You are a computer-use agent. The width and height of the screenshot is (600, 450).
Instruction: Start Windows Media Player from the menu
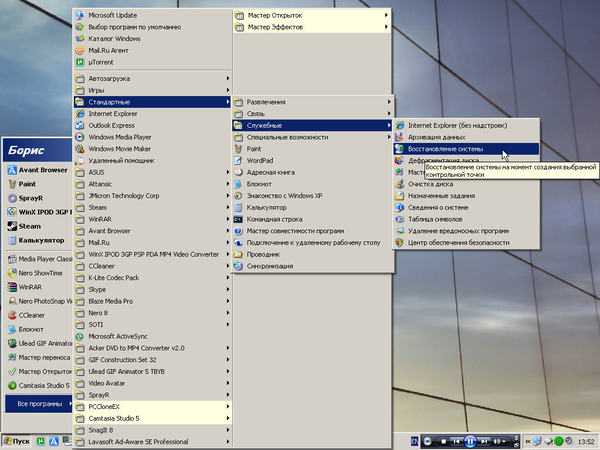[152, 137]
